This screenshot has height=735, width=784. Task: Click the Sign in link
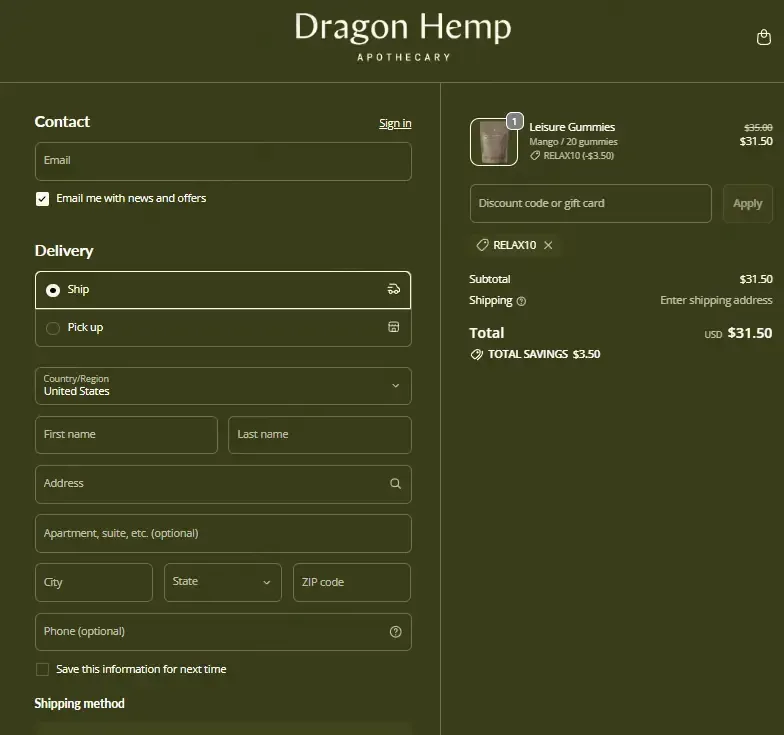(x=395, y=123)
